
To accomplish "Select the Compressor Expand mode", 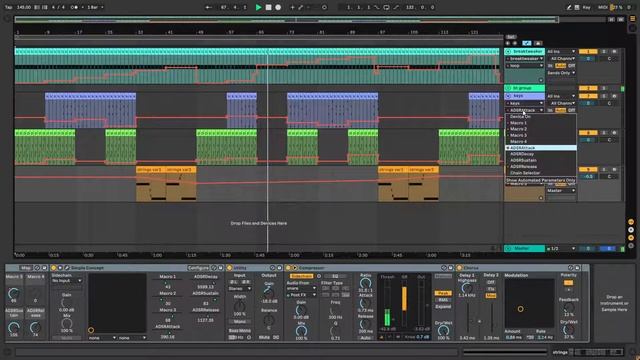I will 443,307.
